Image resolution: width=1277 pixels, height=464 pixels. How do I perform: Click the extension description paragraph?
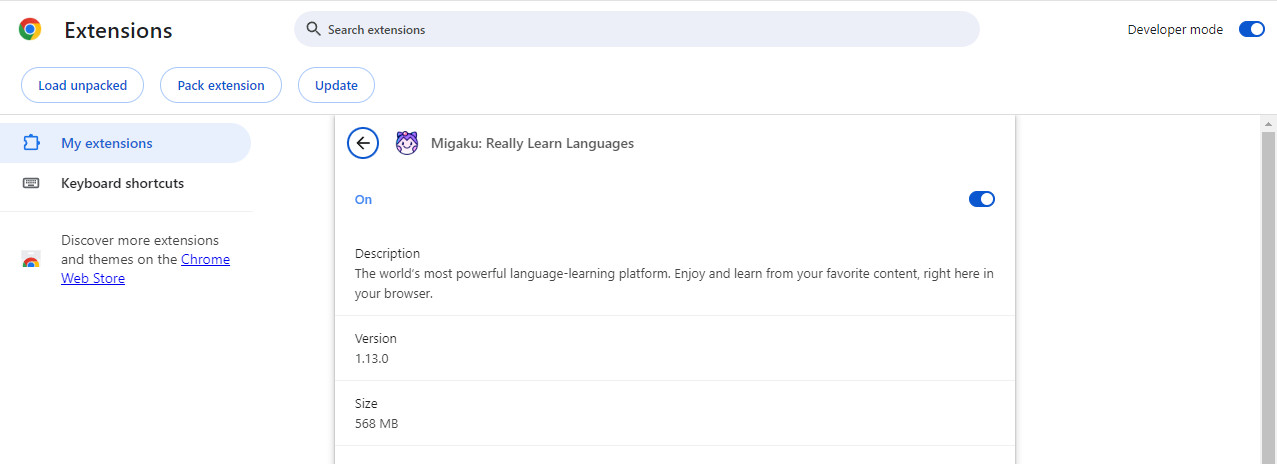click(x=674, y=284)
